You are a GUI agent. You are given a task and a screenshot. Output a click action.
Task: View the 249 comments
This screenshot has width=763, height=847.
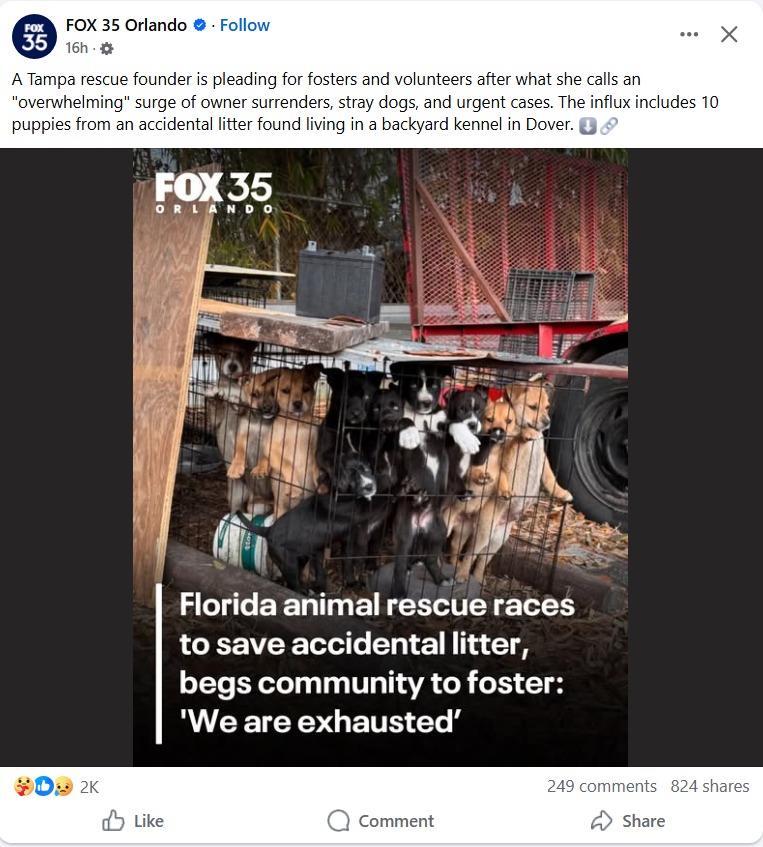(601, 786)
